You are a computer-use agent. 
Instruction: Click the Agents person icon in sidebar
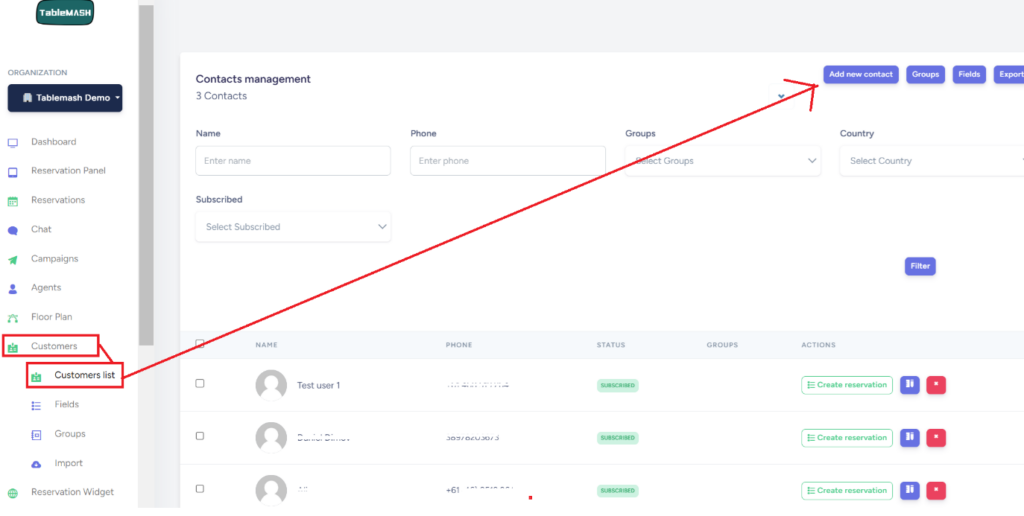click(13, 288)
